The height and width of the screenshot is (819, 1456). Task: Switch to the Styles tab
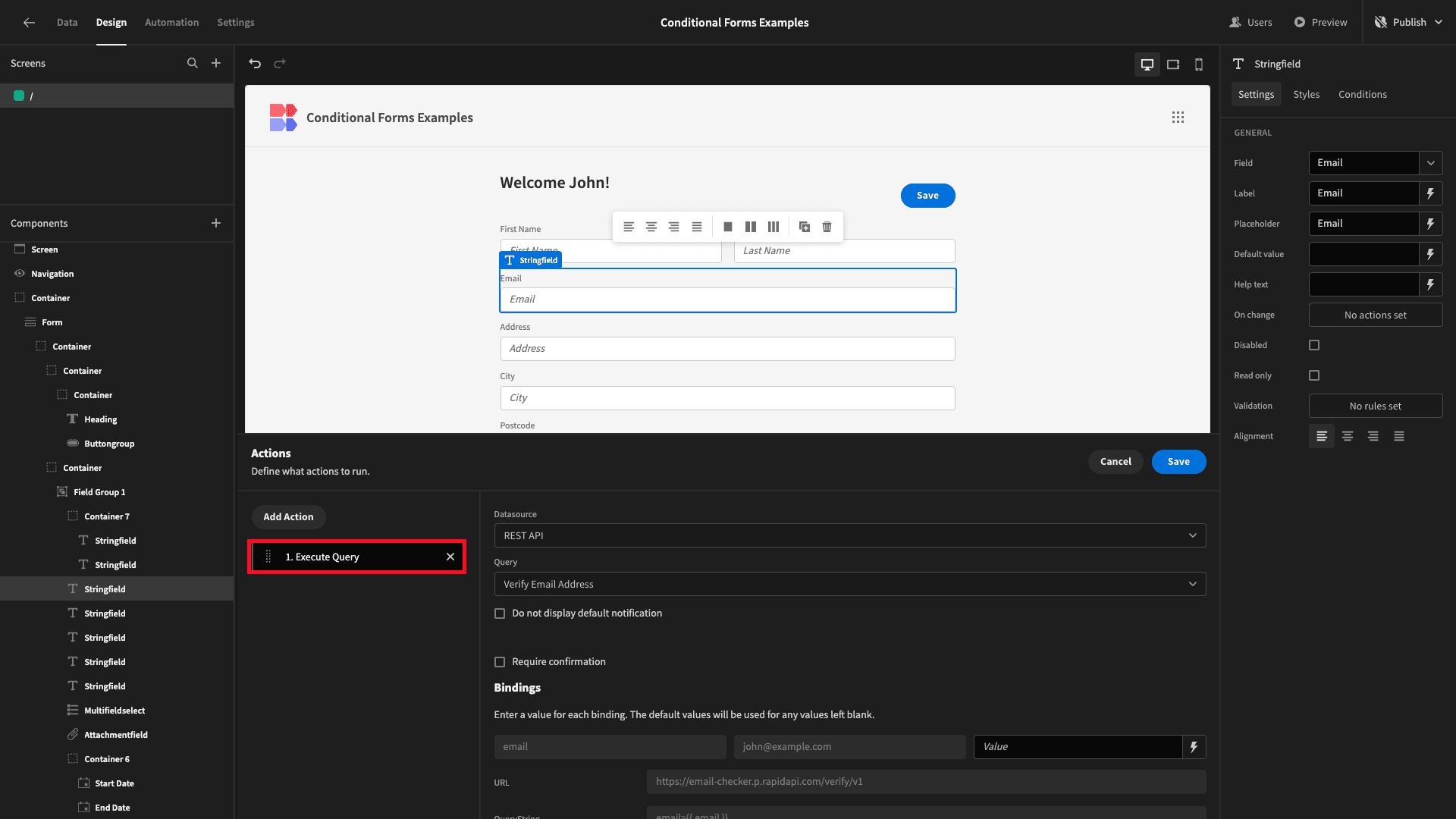coord(1306,94)
